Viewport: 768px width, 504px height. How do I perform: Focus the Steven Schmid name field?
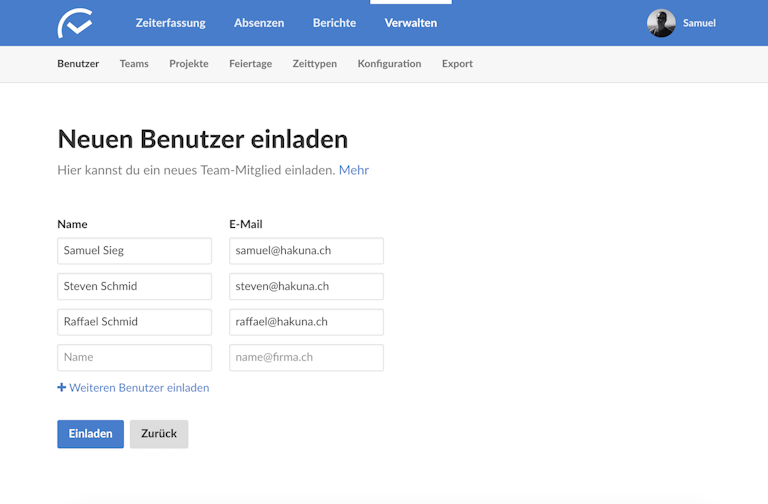[134, 287]
